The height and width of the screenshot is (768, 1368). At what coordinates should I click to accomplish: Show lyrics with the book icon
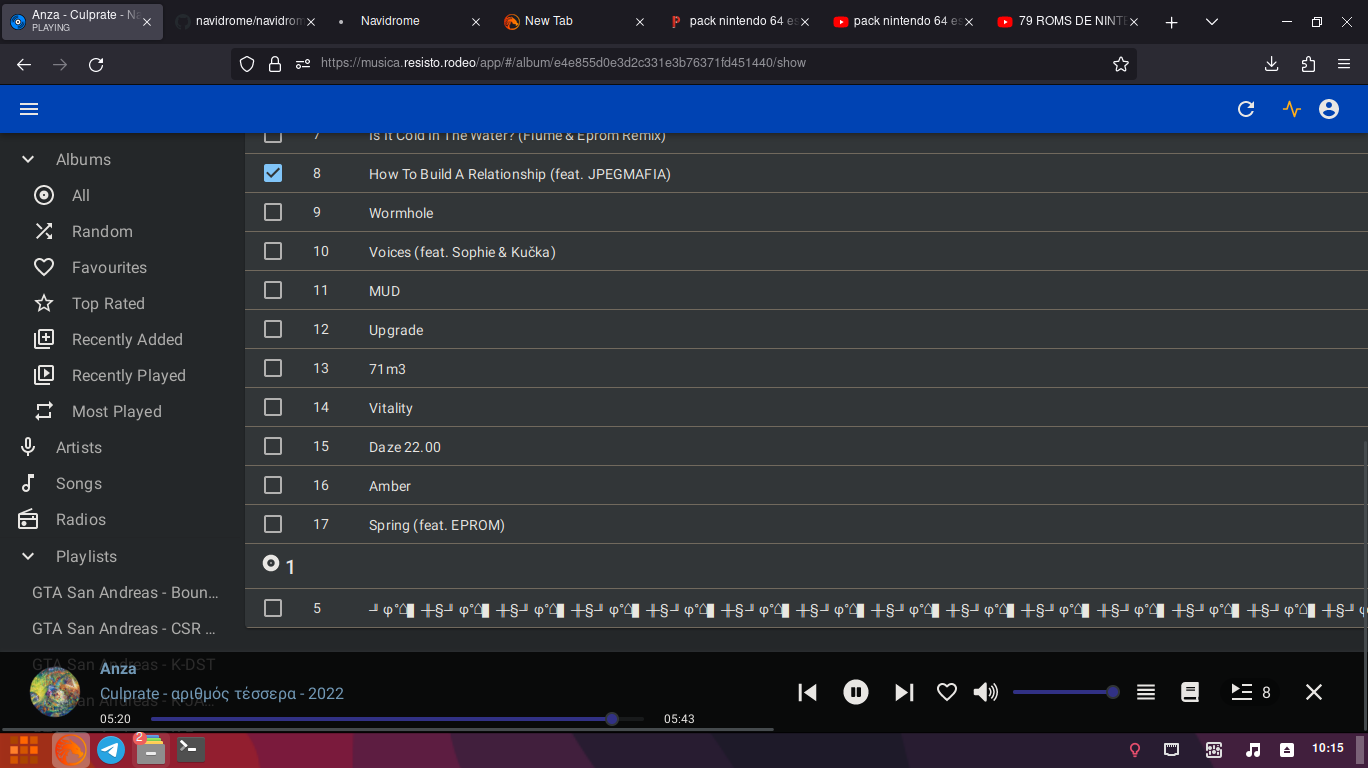point(1189,691)
